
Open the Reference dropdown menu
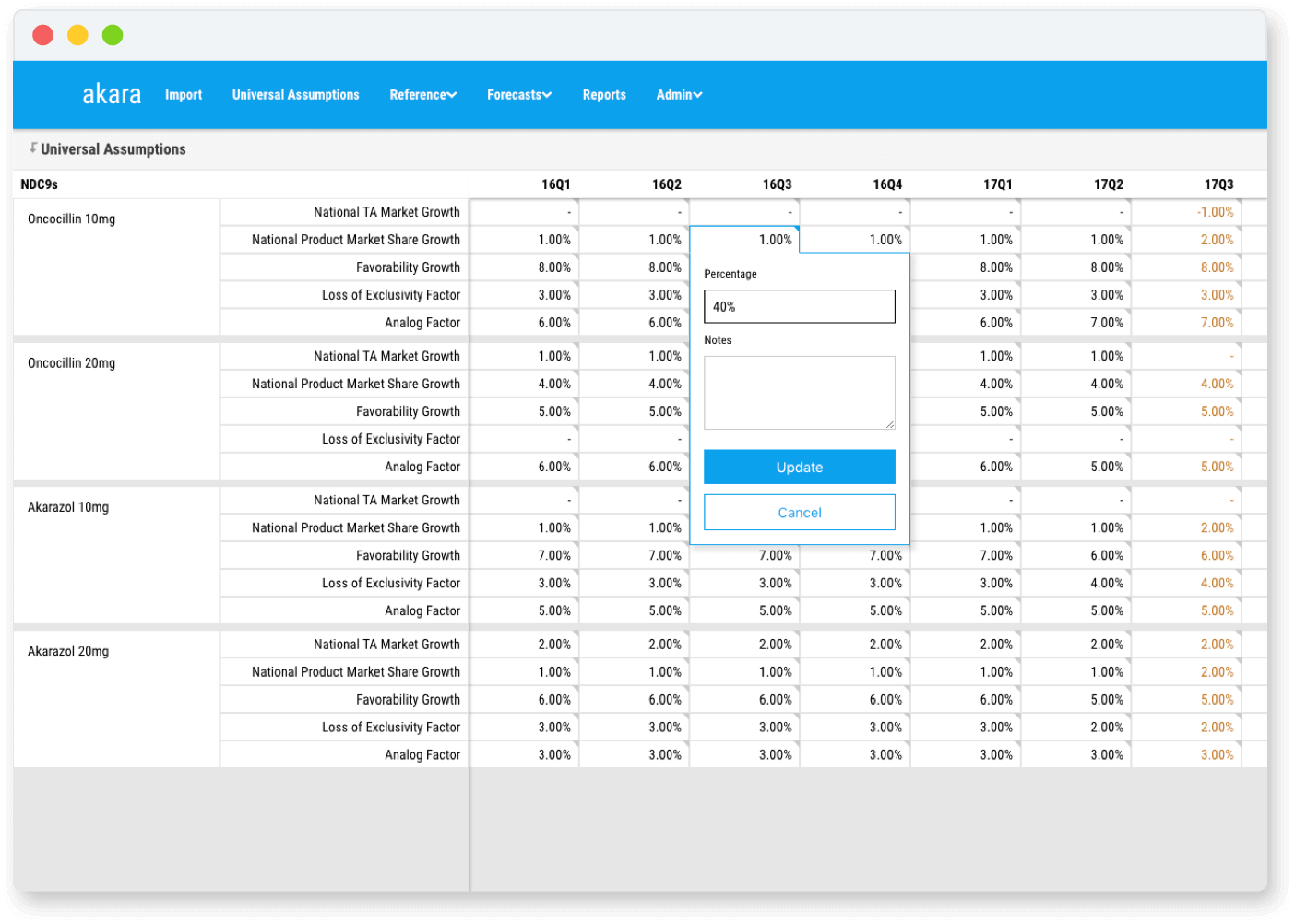[x=422, y=95]
